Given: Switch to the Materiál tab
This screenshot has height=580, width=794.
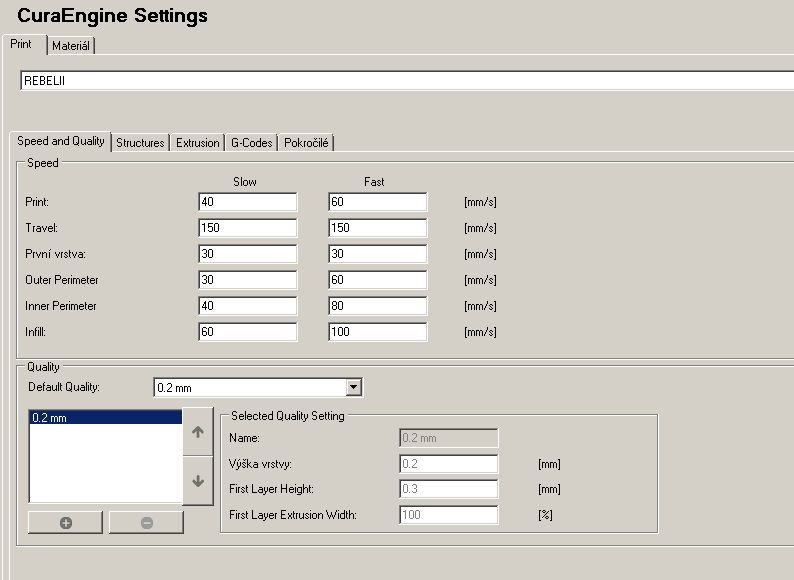Looking at the screenshot, I should tap(71, 46).
